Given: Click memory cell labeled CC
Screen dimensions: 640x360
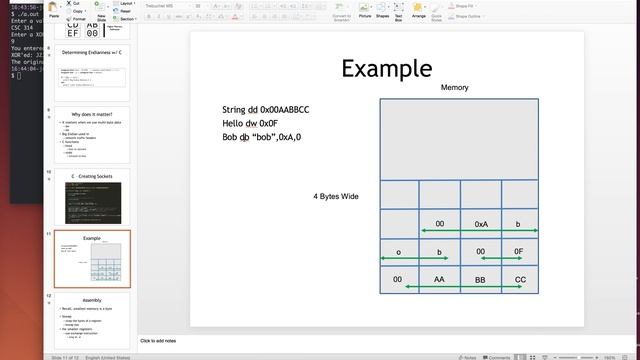Looking at the screenshot, I should click(x=520, y=280).
